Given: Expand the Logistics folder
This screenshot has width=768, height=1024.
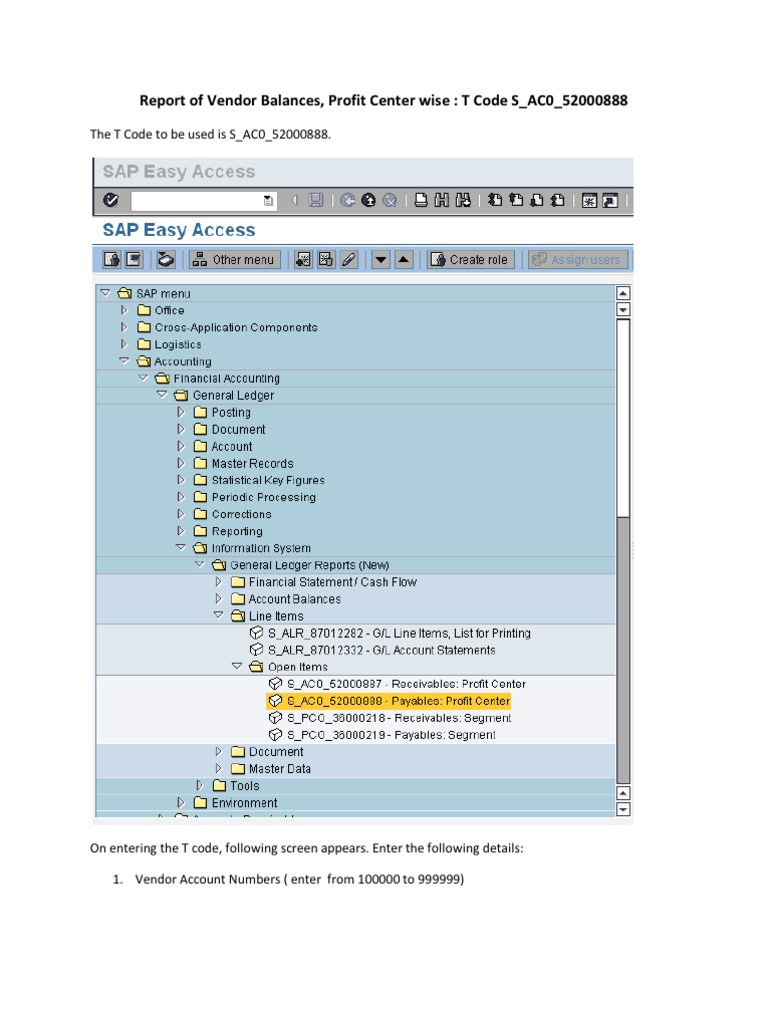Looking at the screenshot, I should tap(124, 344).
